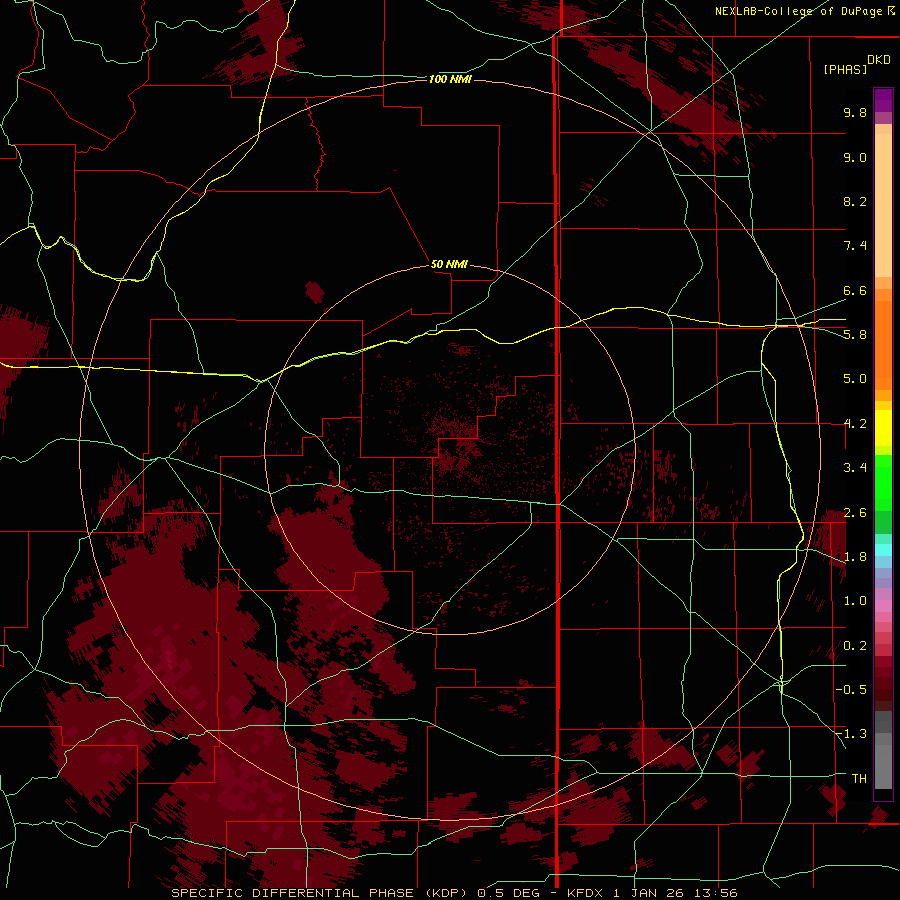Screen dimensions: 900x900
Task: Click the 50 NMI range ring label
Action: click(449, 264)
